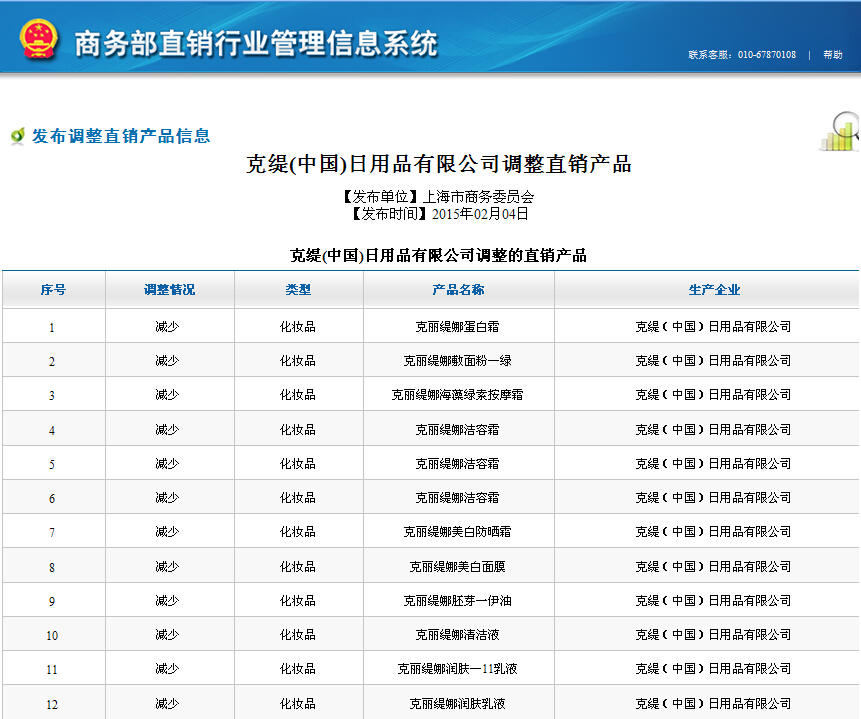Select product 克丽缇娜蛋白霜 in row 1

click(x=457, y=327)
